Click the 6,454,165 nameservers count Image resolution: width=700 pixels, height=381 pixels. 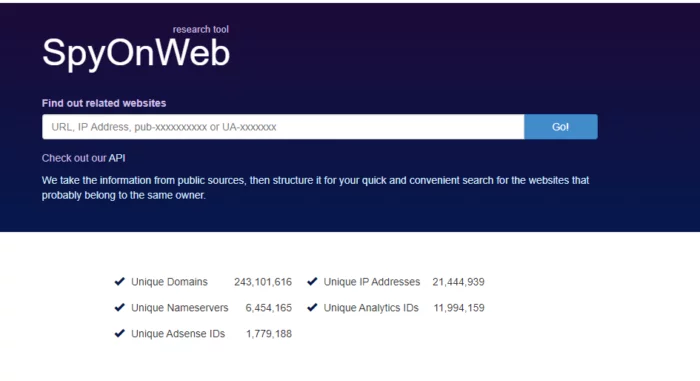(x=268, y=308)
